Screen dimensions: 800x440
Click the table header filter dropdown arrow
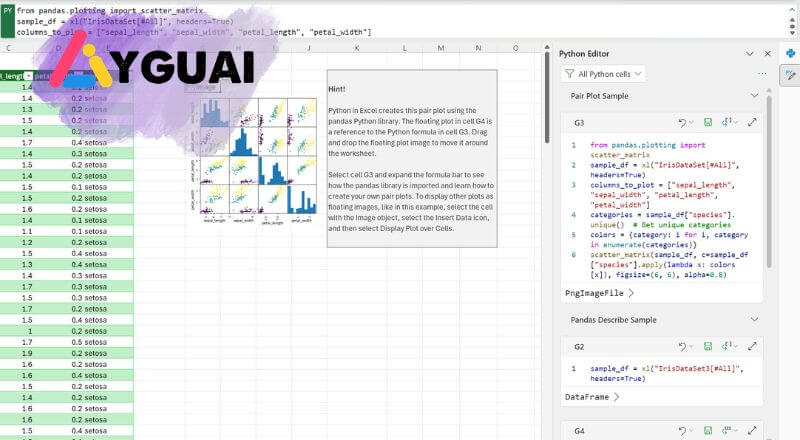[x=29, y=76]
